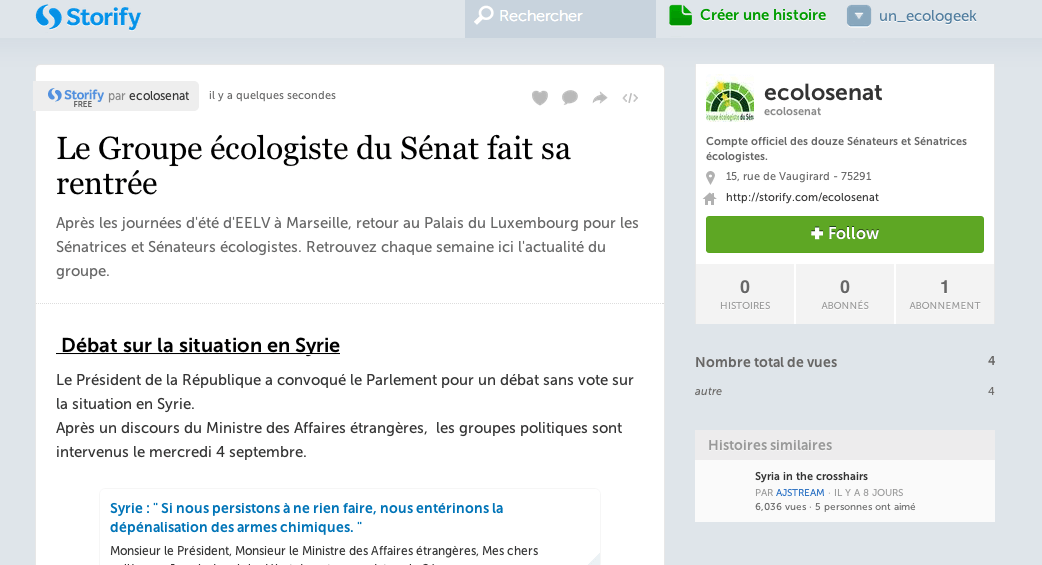
Task: Share the story with arrow icon
Action: [x=599, y=98]
